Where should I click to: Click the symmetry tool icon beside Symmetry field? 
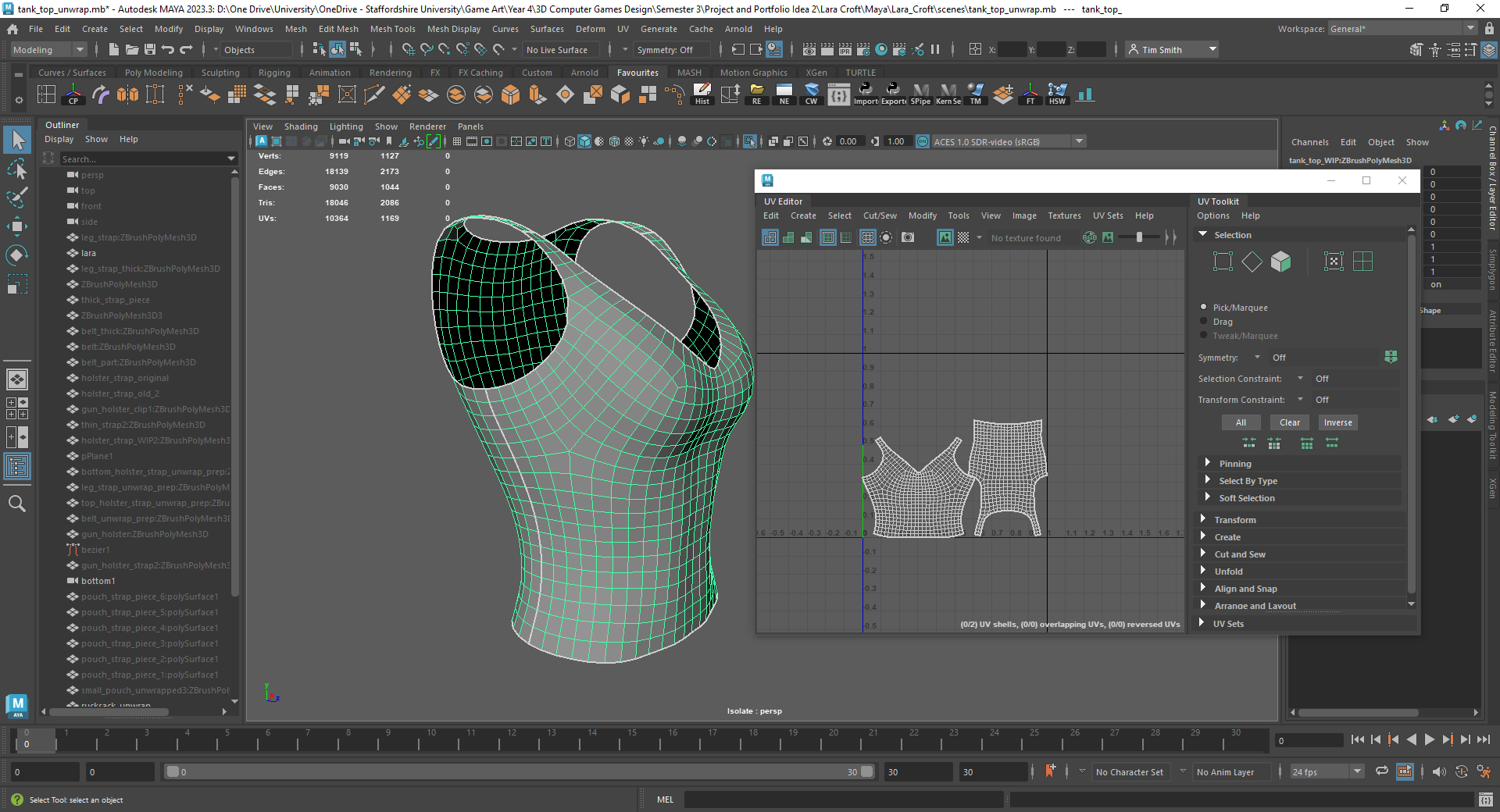1391,357
